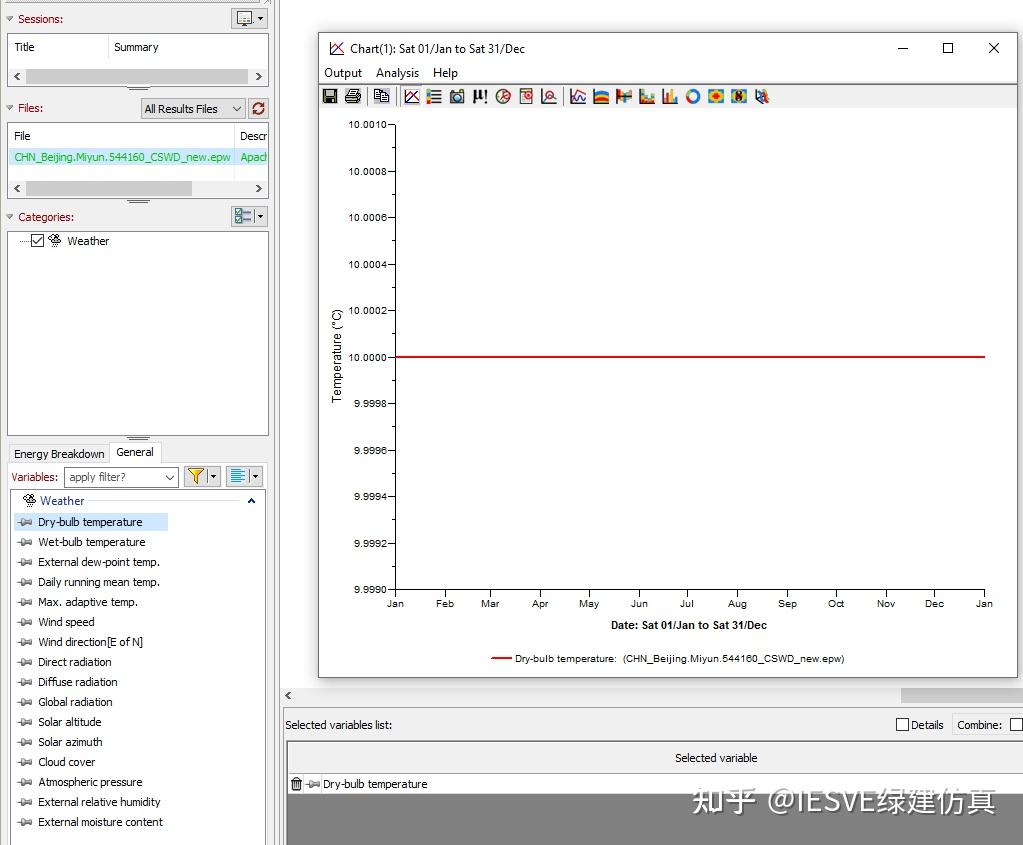The height and width of the screenshot is (845, 1023).
Task: Click the camera snapshot icon
Action: coord(457,97)
